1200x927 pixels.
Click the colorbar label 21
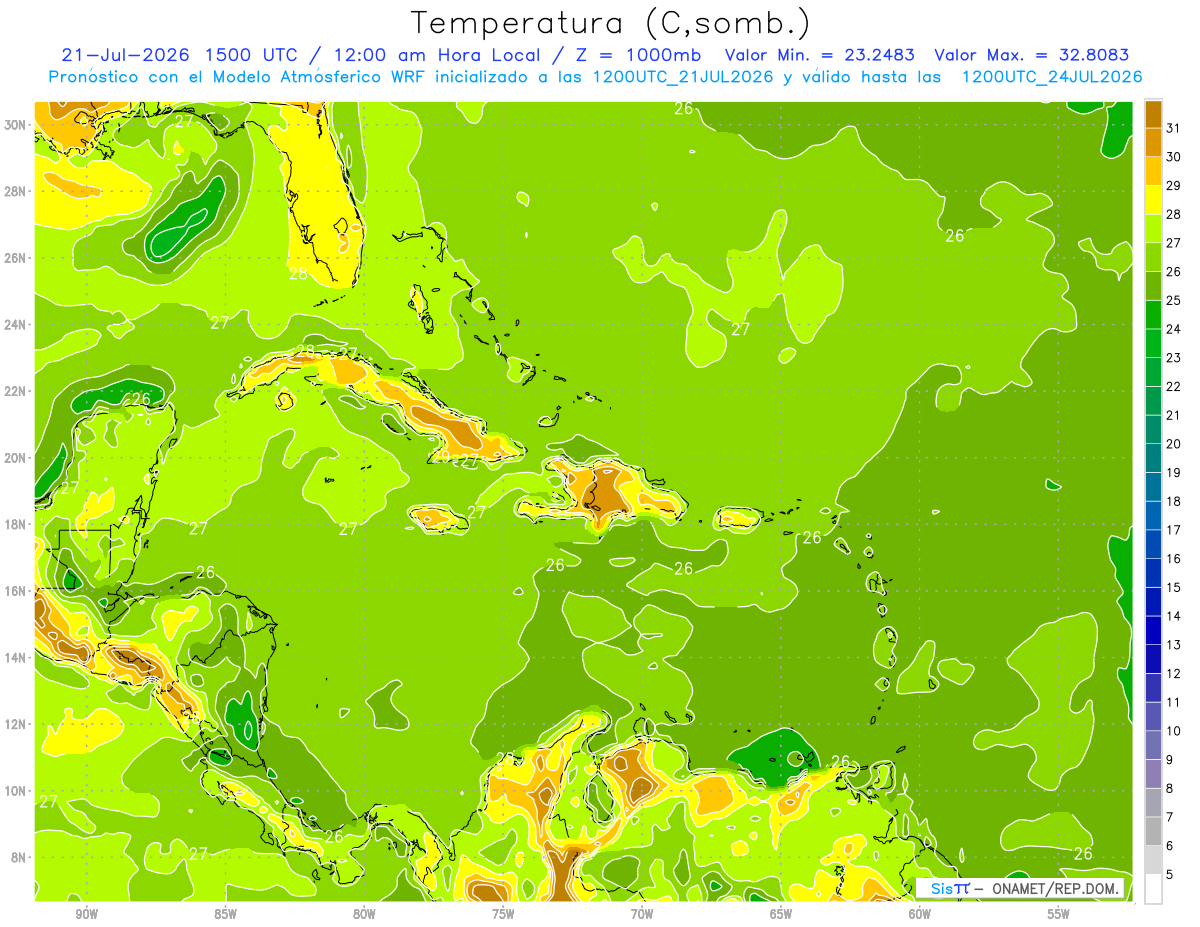coord(1174,415)
